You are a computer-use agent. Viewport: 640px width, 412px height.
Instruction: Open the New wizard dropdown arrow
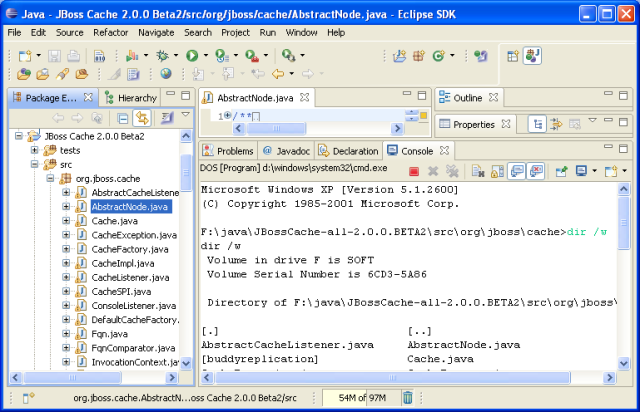(x=38, y=55)
